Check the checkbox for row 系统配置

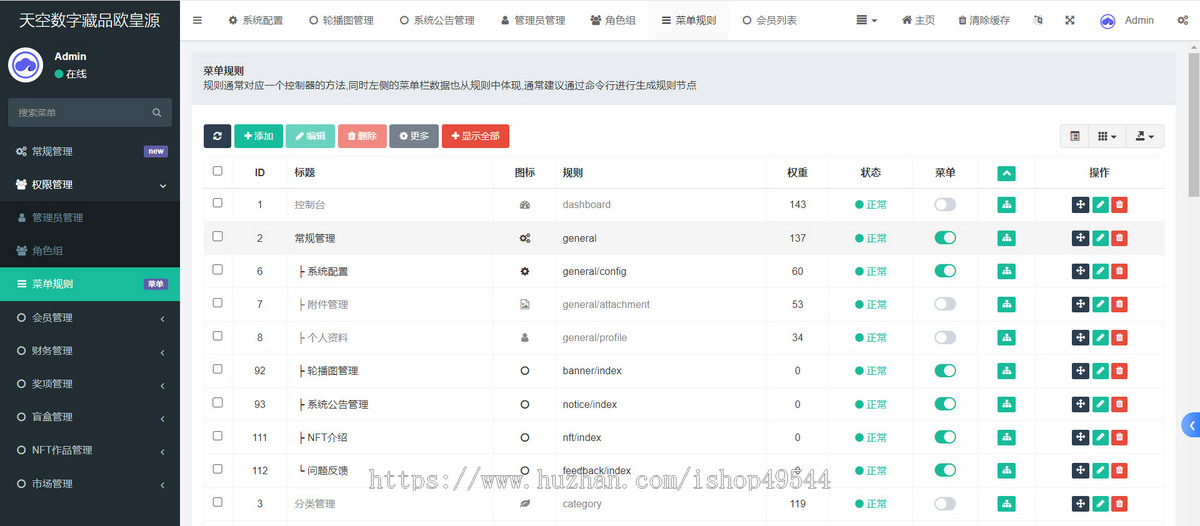(x=218, y=270)
